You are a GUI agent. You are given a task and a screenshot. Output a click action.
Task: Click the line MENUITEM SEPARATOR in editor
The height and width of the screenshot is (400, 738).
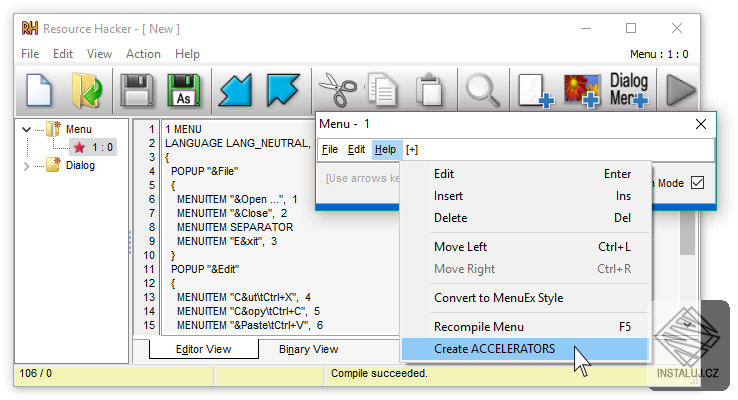click(235, 227)
